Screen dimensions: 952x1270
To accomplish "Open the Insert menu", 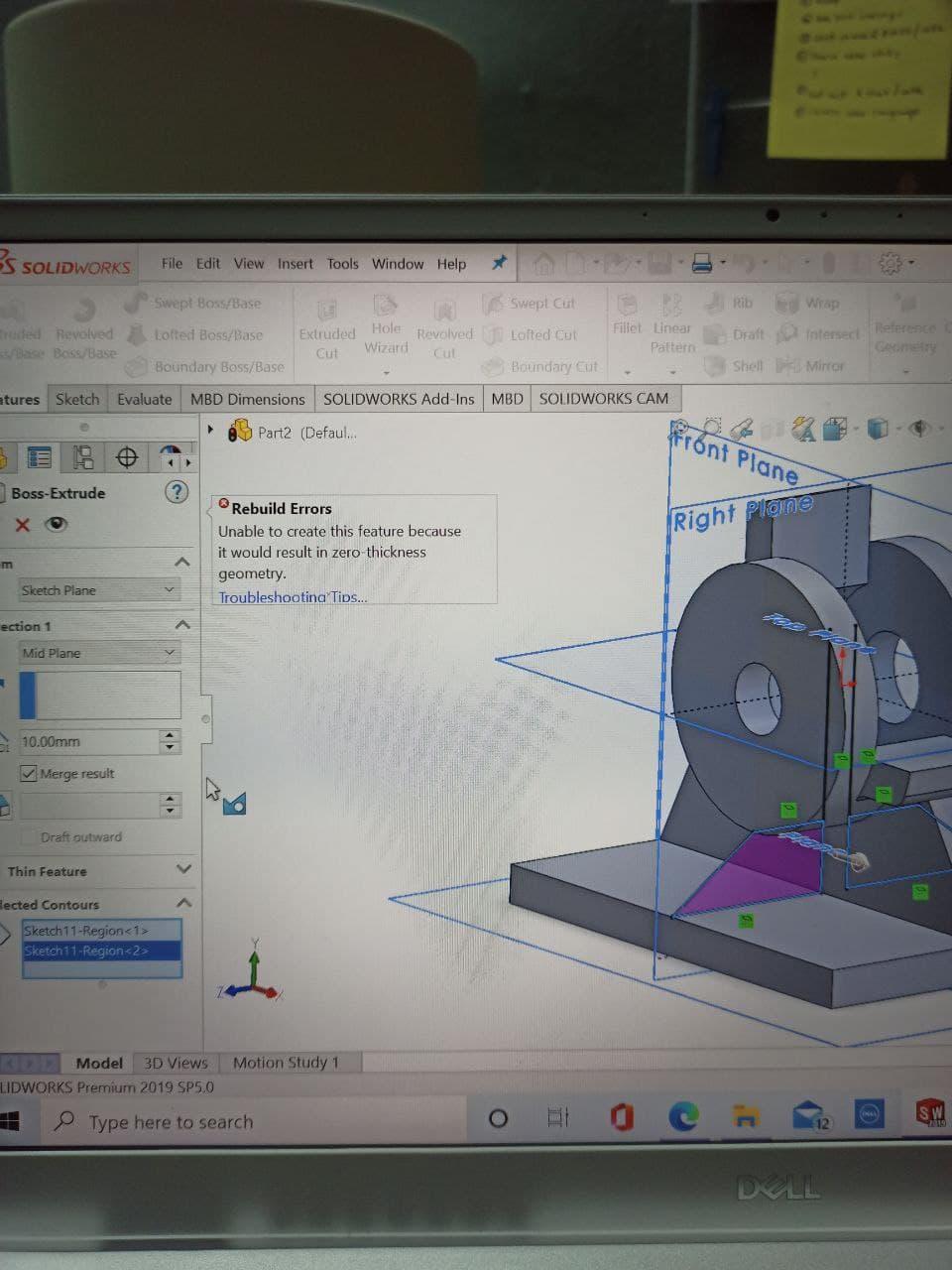I will coord(295,264).
